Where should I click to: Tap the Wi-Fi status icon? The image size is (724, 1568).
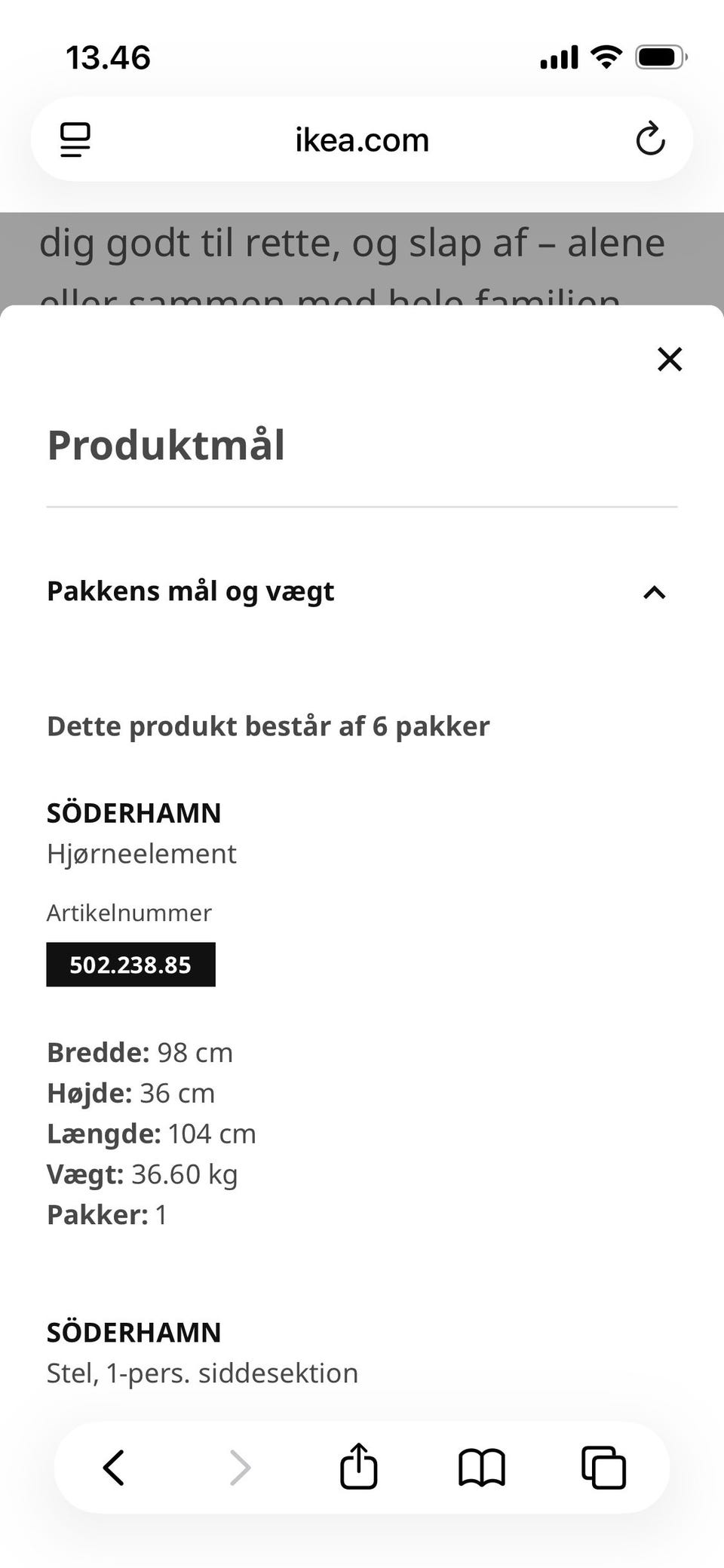606,57
